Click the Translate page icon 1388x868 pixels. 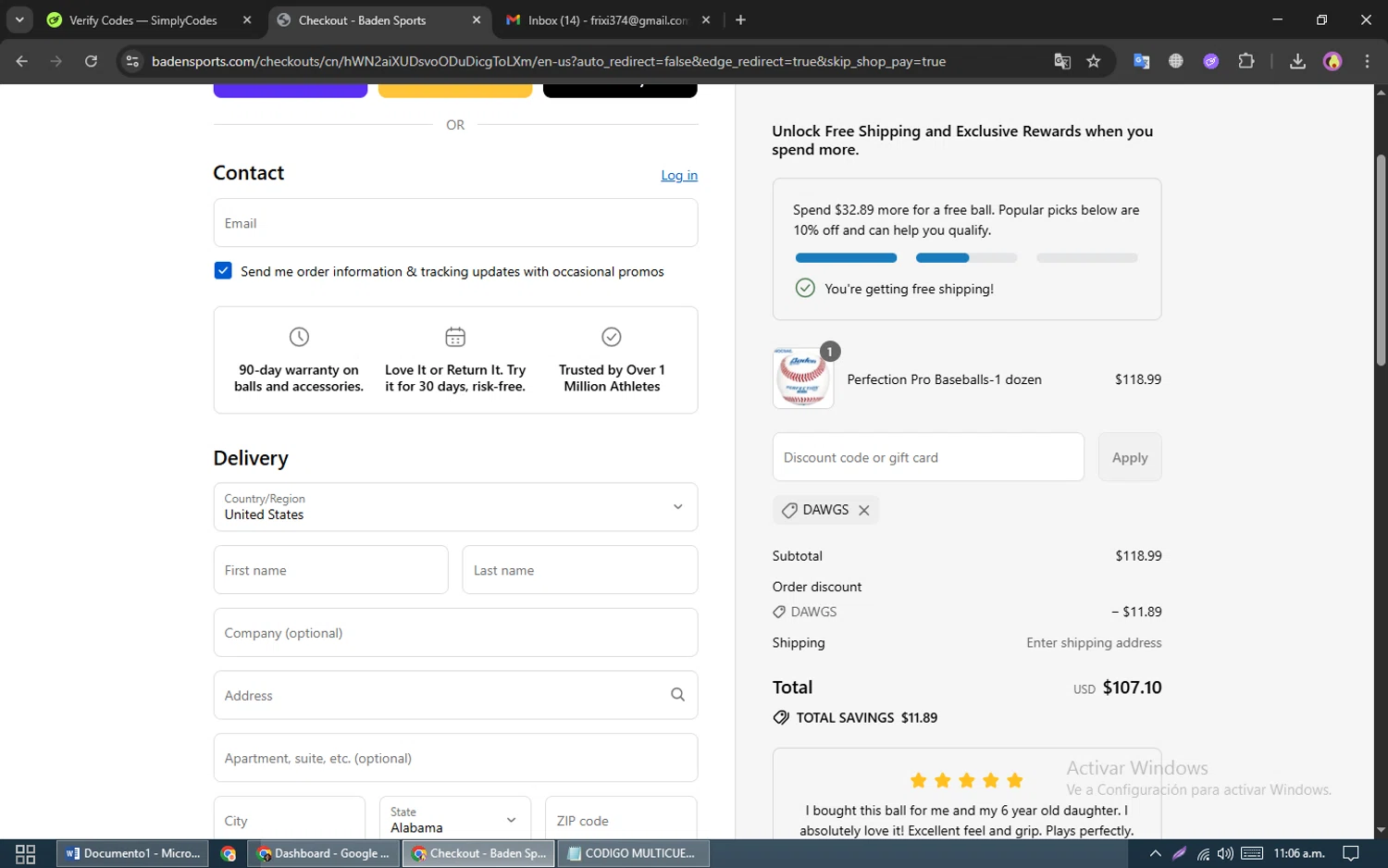click(1062, 61)
